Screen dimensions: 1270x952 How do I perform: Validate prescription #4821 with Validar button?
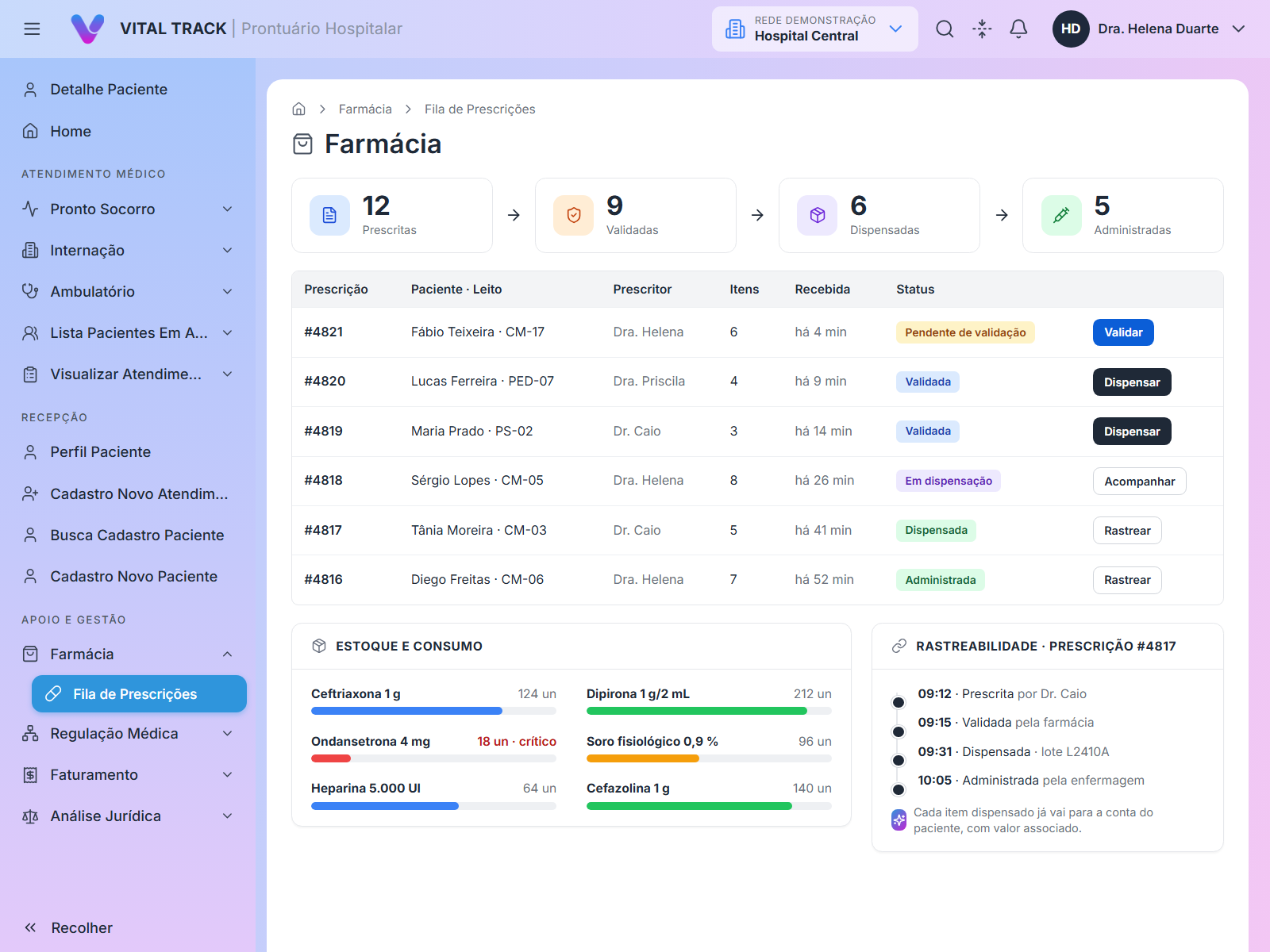coord(1123,332)
